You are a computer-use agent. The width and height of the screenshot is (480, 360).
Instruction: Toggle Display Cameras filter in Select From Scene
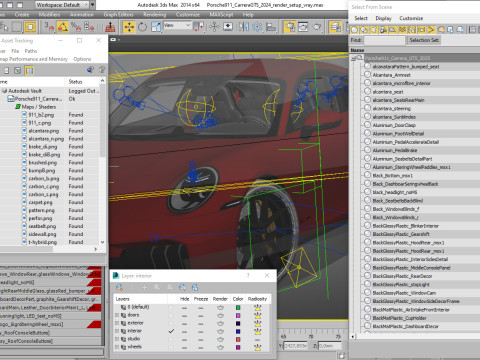[383, 30]
